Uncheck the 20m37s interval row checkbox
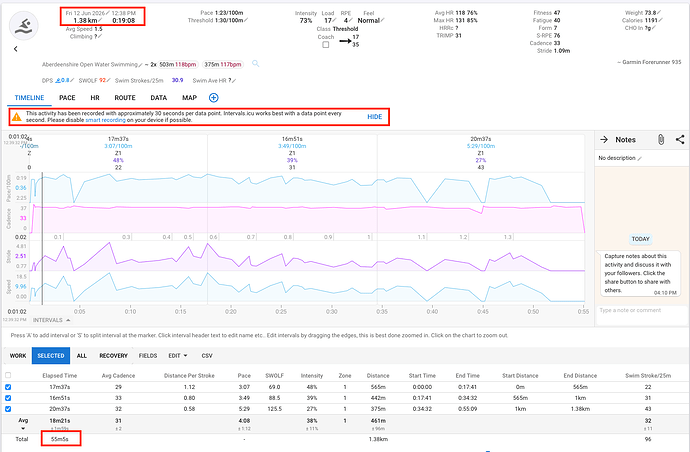This screenshot has width=690, height=452. click(x=8, y=409)
